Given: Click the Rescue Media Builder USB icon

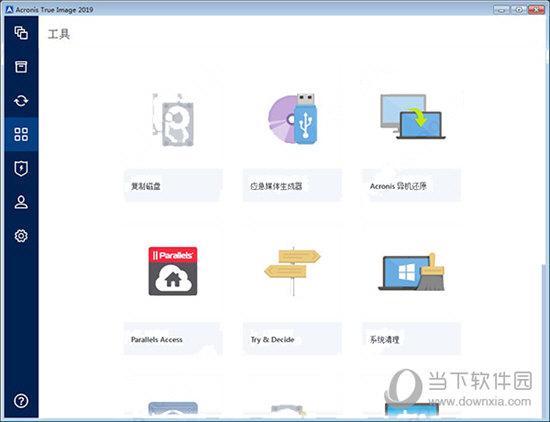Looking at the screenshot, I should click(x=293, y=119).
